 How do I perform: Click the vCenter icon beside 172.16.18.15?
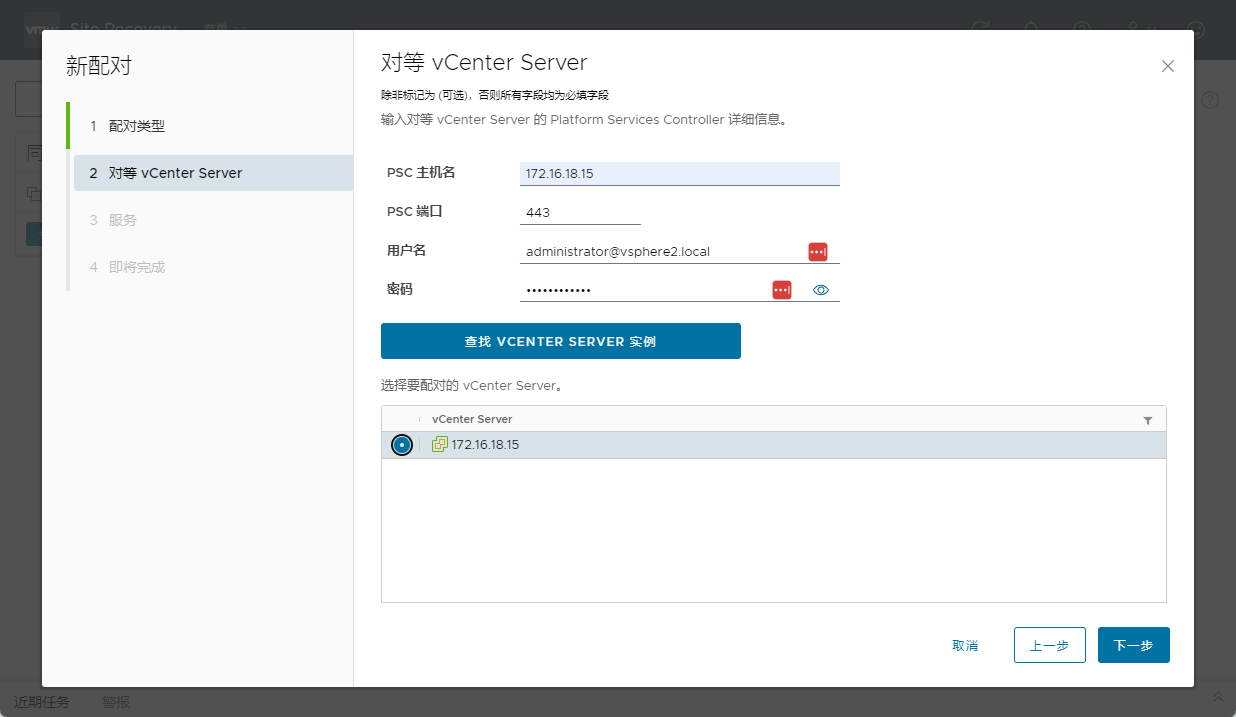pos(439,444)
